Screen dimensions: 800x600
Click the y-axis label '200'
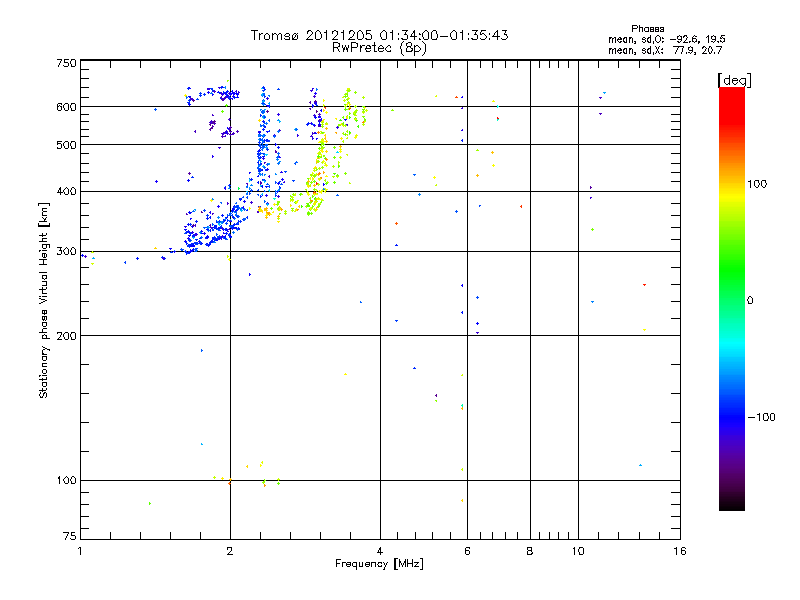[x=66, y=336]
